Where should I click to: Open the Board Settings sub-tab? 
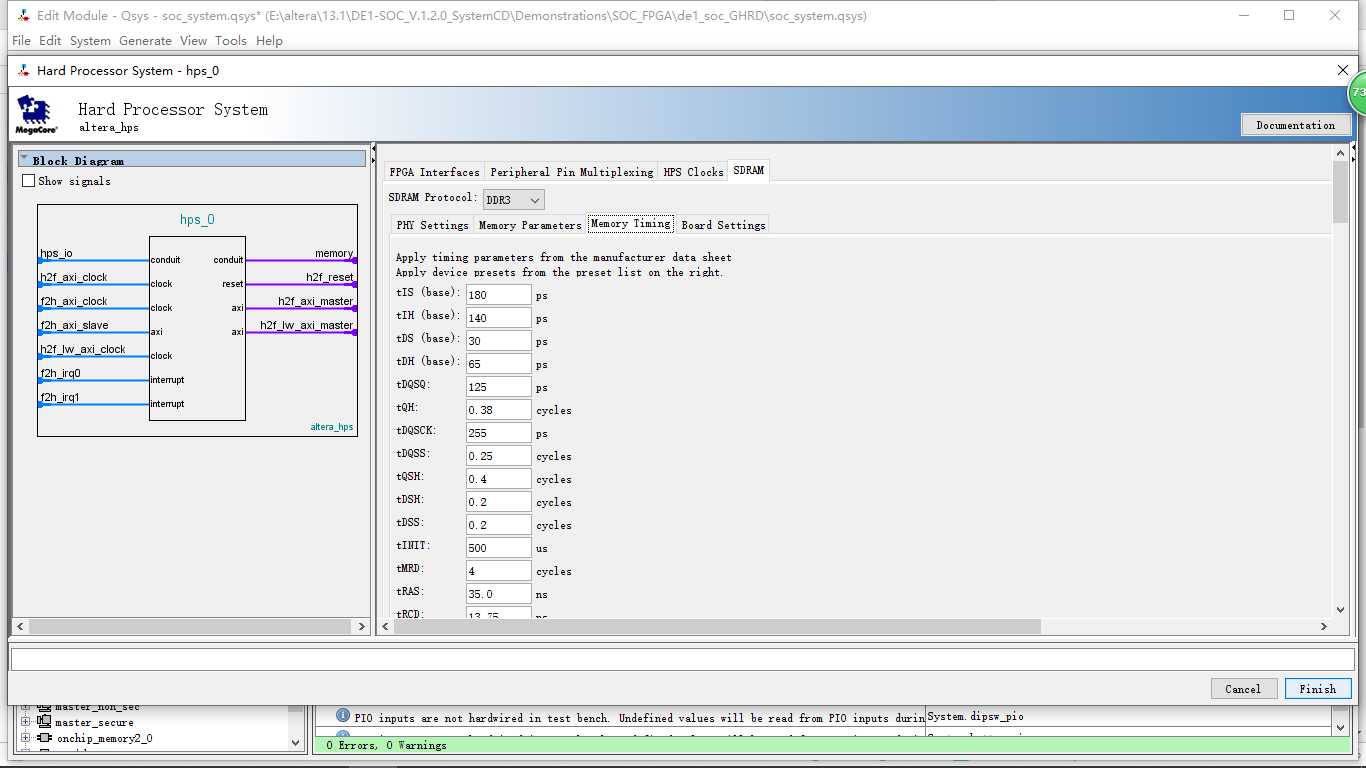tap(723, 225)
